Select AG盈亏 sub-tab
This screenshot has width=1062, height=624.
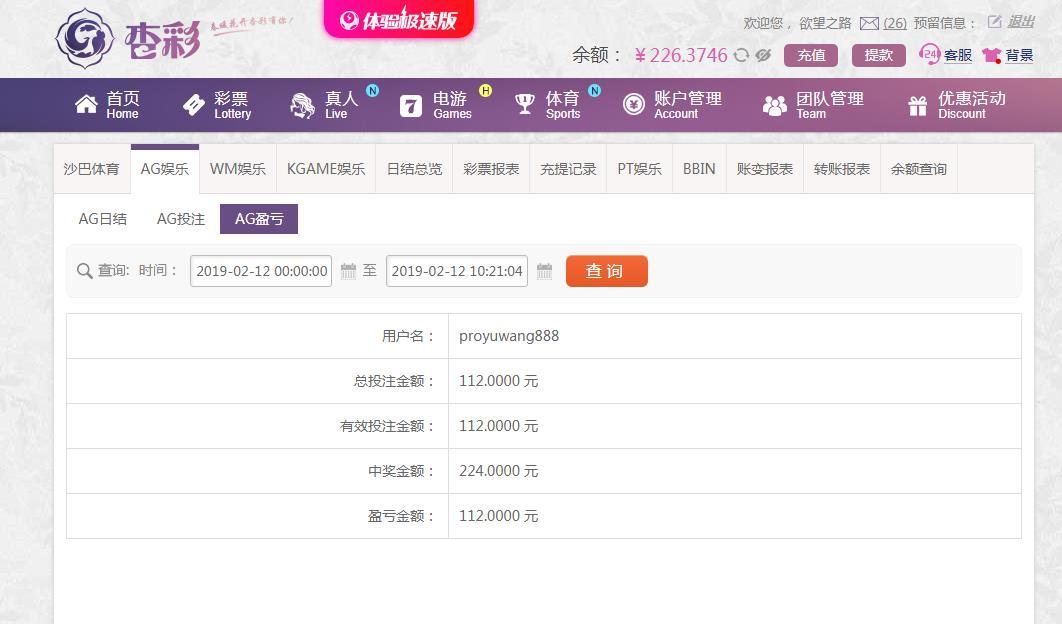click(259, 219)
